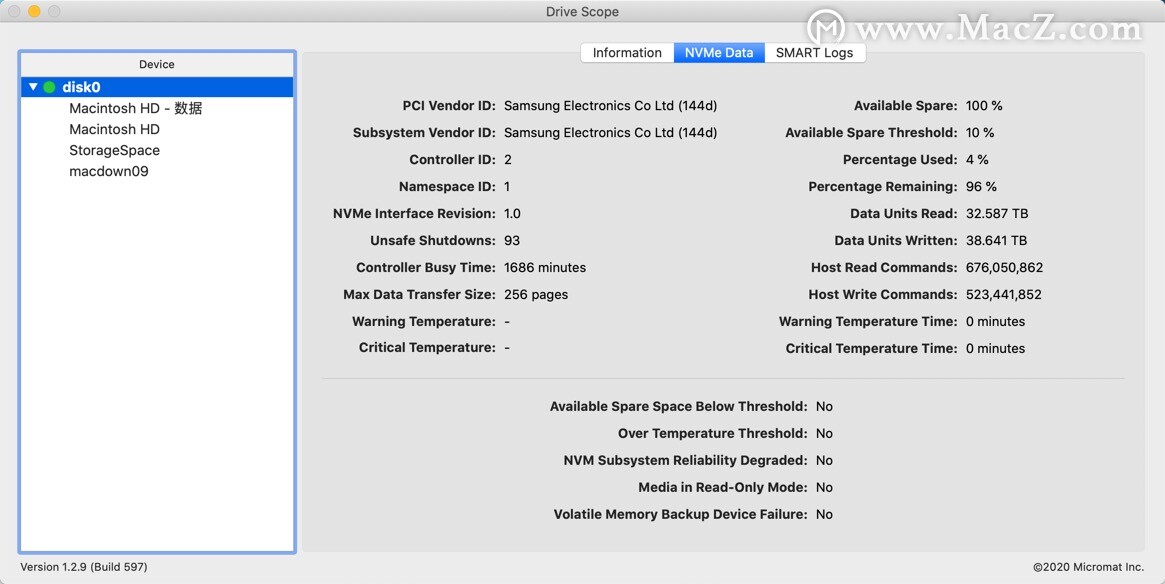Image resolution: width=1165 pixels, height=584 pixels.
Task: Click the 676,050,862 host read commands value
Action: (1005, 267)
